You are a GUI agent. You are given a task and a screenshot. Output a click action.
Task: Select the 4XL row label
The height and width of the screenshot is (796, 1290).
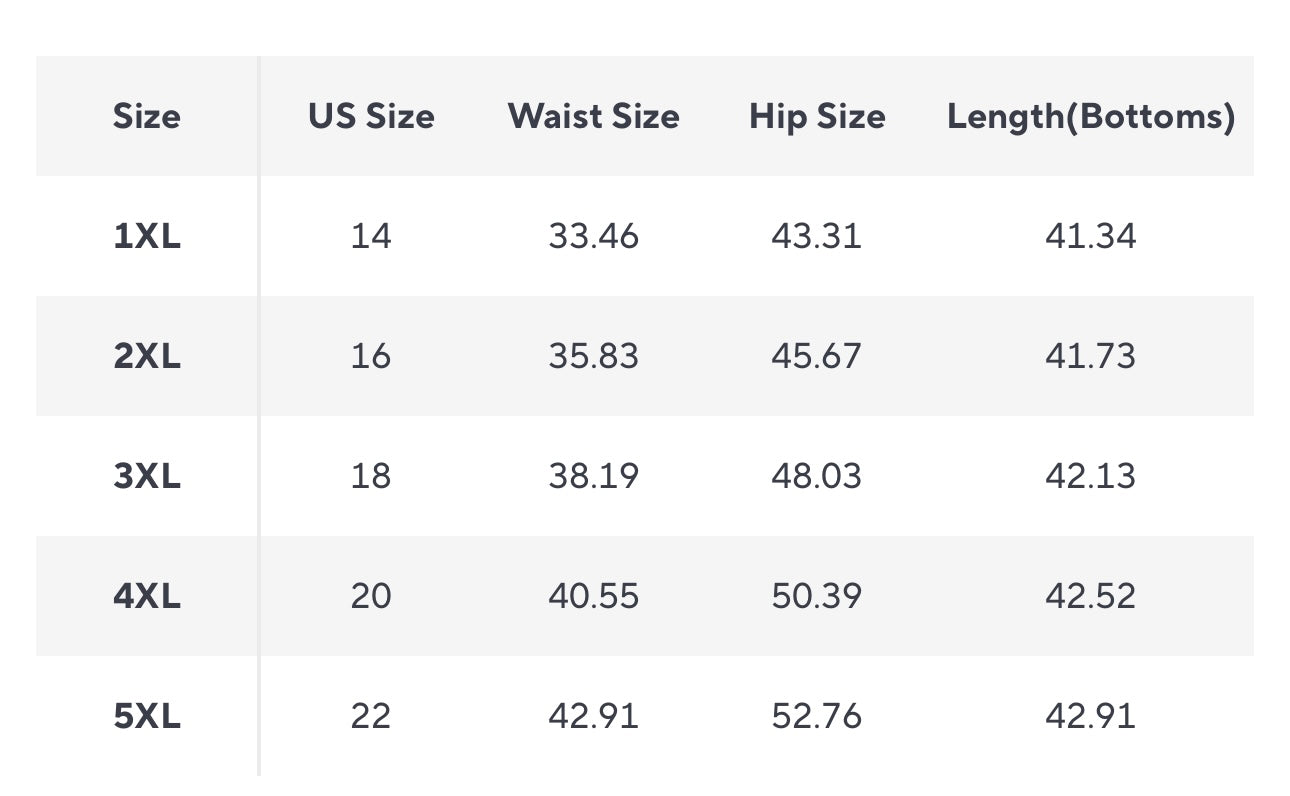tap(147, 597)
